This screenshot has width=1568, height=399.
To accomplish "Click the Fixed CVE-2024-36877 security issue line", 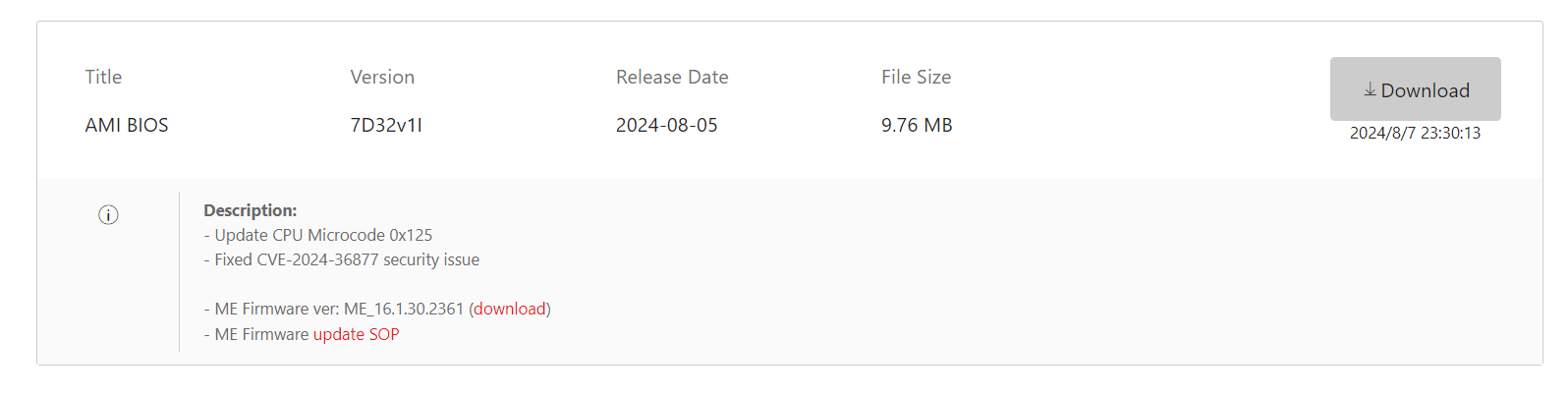I will click(342, 259).
